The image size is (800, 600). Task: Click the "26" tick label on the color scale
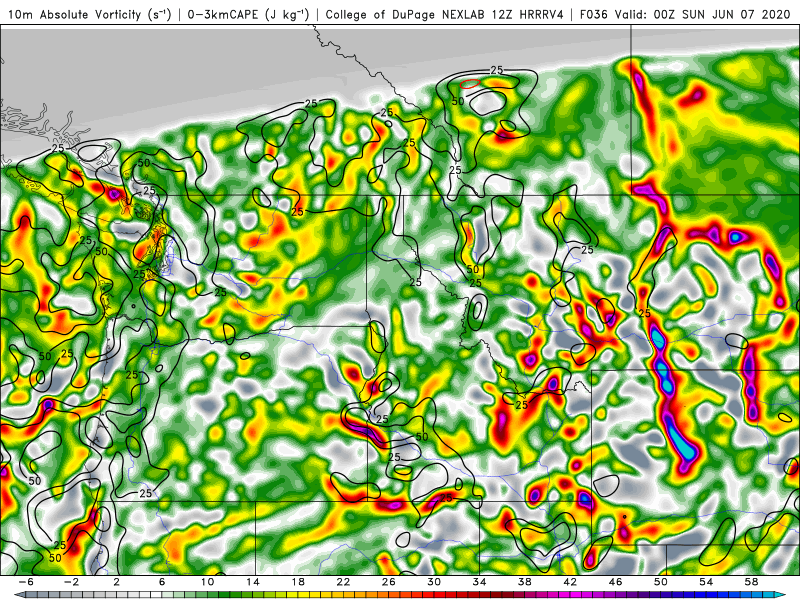point(389,582)
